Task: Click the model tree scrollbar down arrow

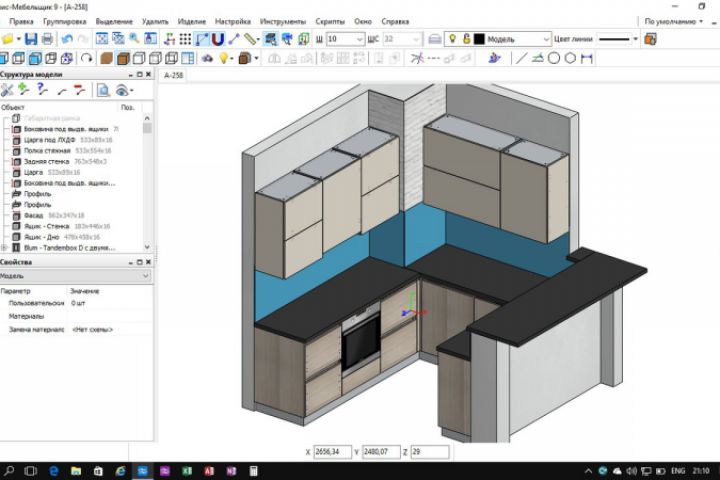Action: 147,247
